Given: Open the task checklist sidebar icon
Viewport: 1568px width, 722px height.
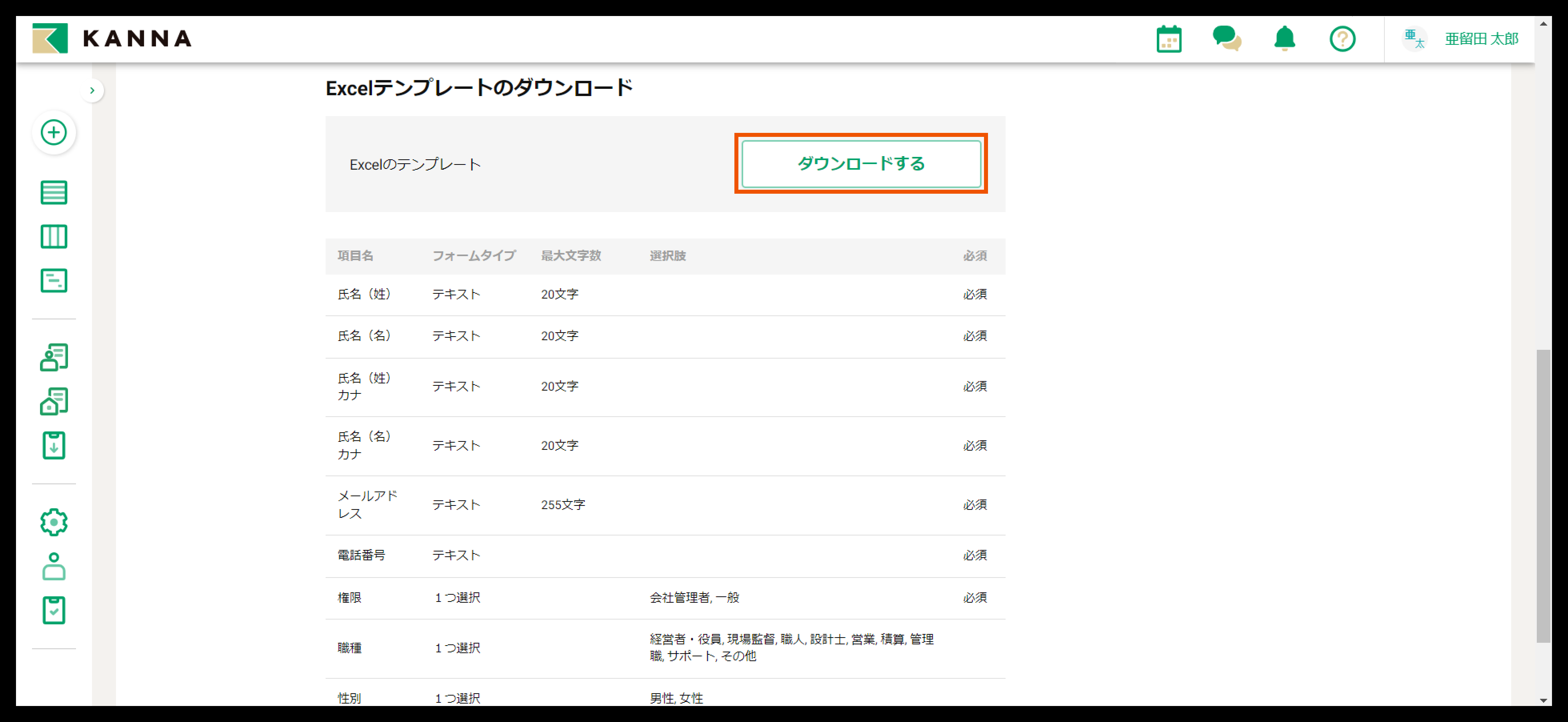Looking at the screenshot, I should point(54,610).
